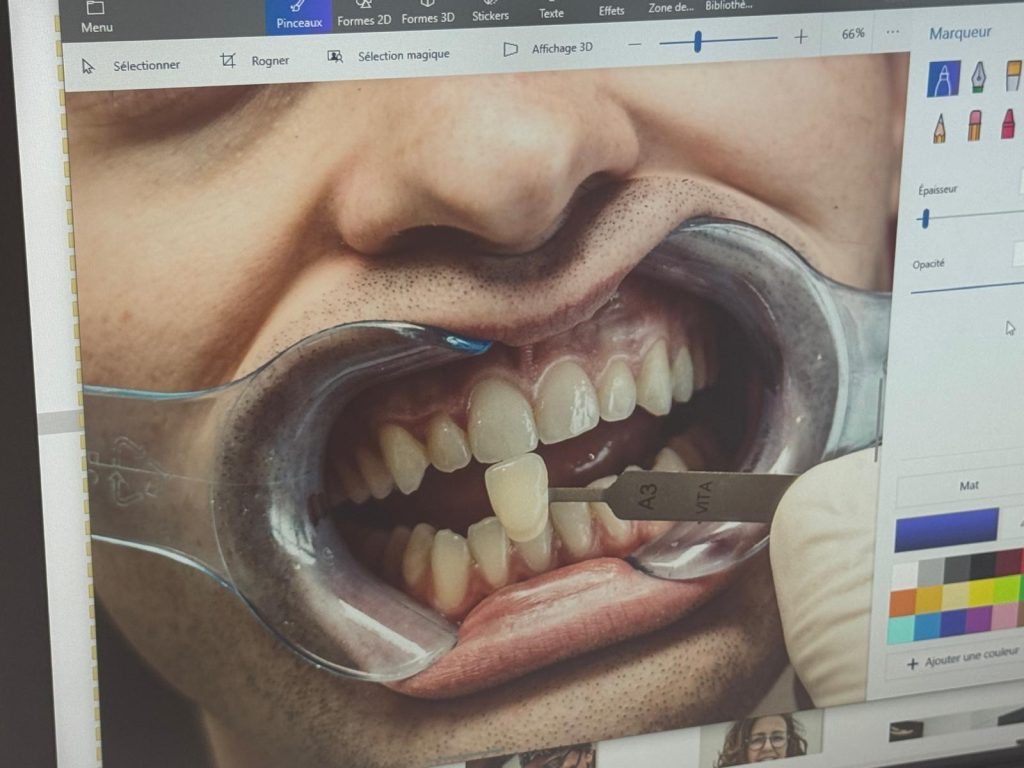Viewport: 1024px width, 768px height.
Task: Select the Marqueur (marker) brush icon
Action: click(944, 78)
